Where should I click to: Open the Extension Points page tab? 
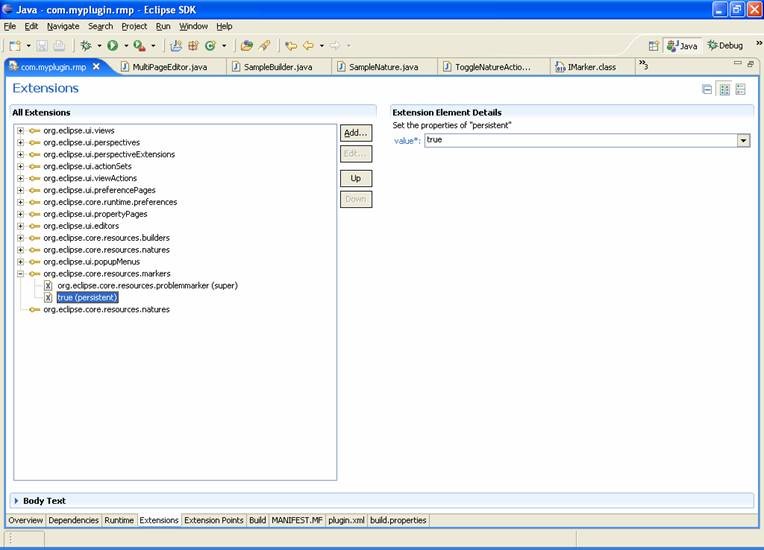click(x=214, y=520)
